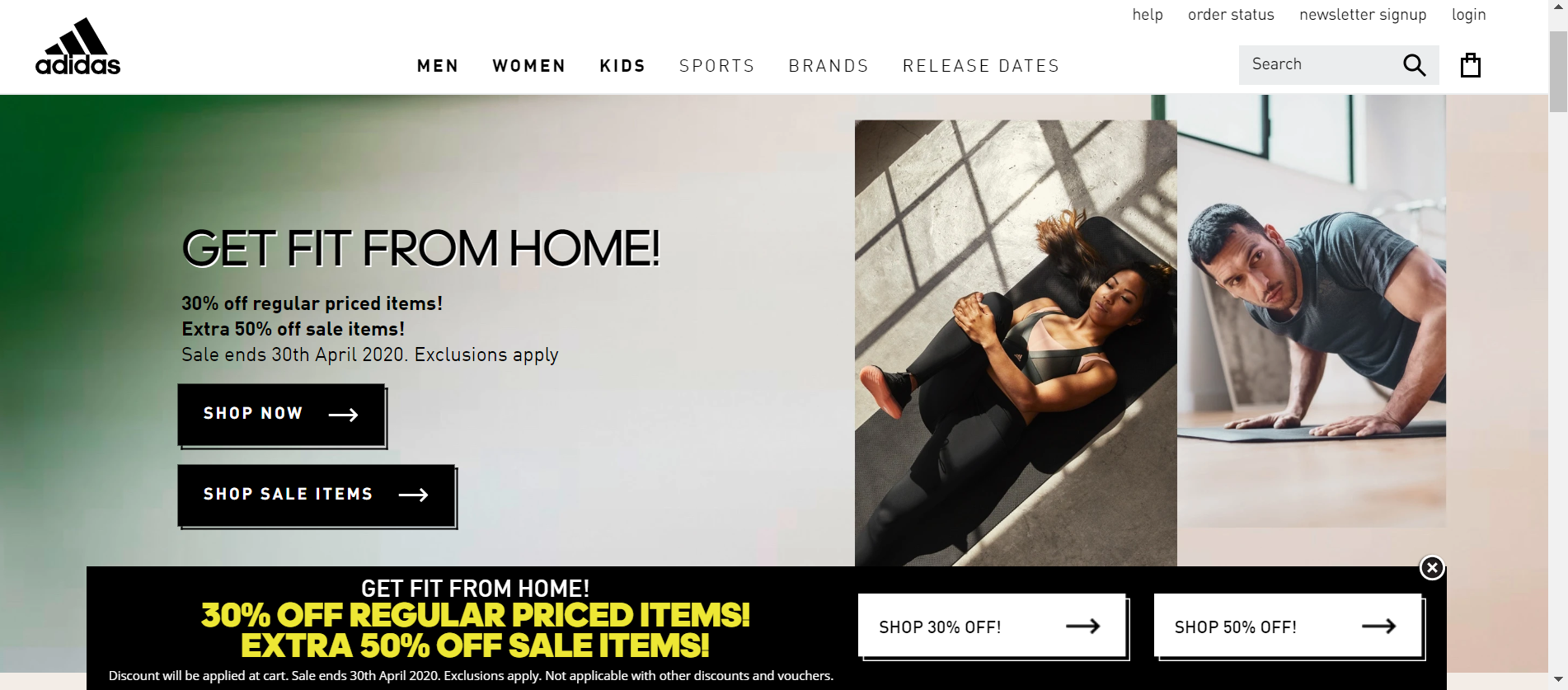Image resolution: width=1568 pixels, height=690 pixels.
Task: Open the MEN menu
Action: click(438, 66)
